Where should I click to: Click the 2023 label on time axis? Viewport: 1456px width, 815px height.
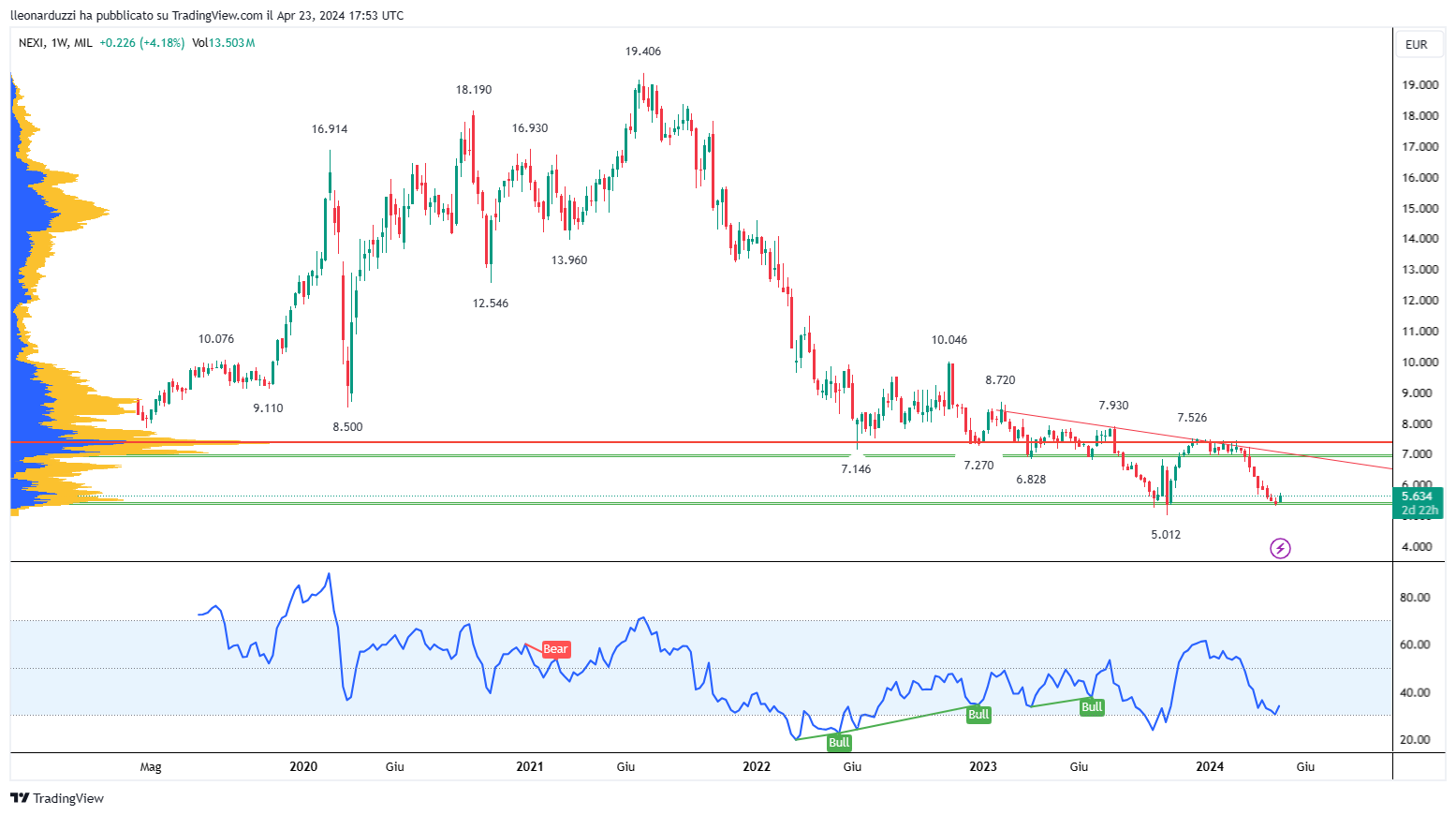983,766
